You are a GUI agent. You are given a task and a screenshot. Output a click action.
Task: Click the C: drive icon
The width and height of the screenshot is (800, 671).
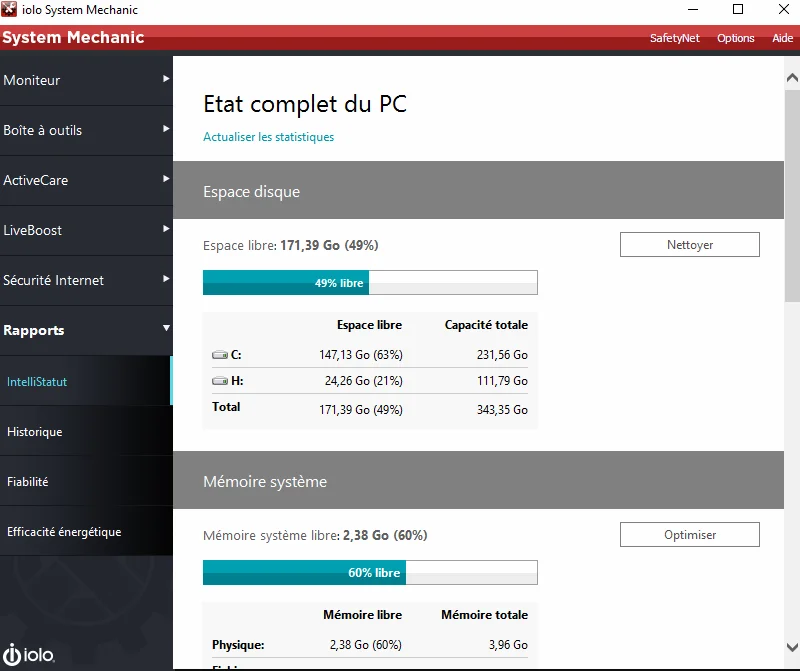click(220, 355)
